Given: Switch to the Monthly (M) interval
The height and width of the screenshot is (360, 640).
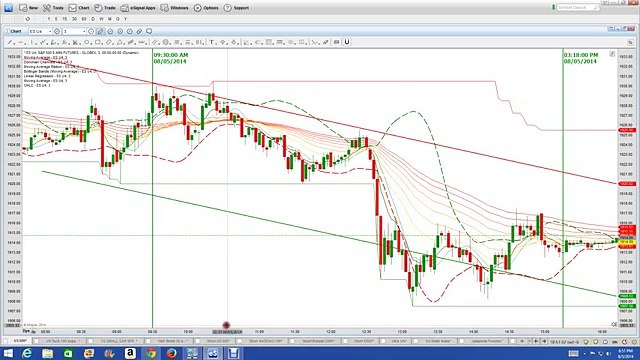Looking at the screenshot, I should pyautogui.click(x=109, y=19).
